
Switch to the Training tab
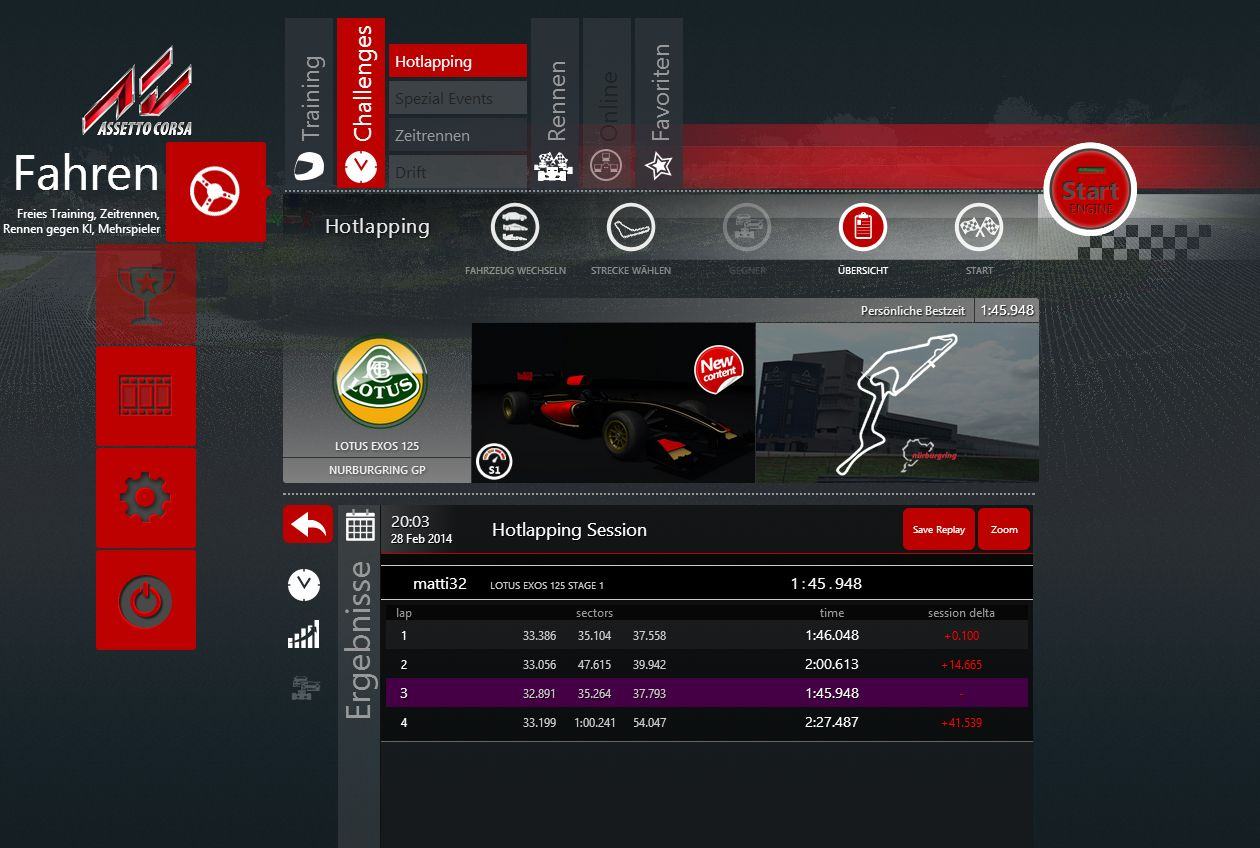click(x=309, y=102)
